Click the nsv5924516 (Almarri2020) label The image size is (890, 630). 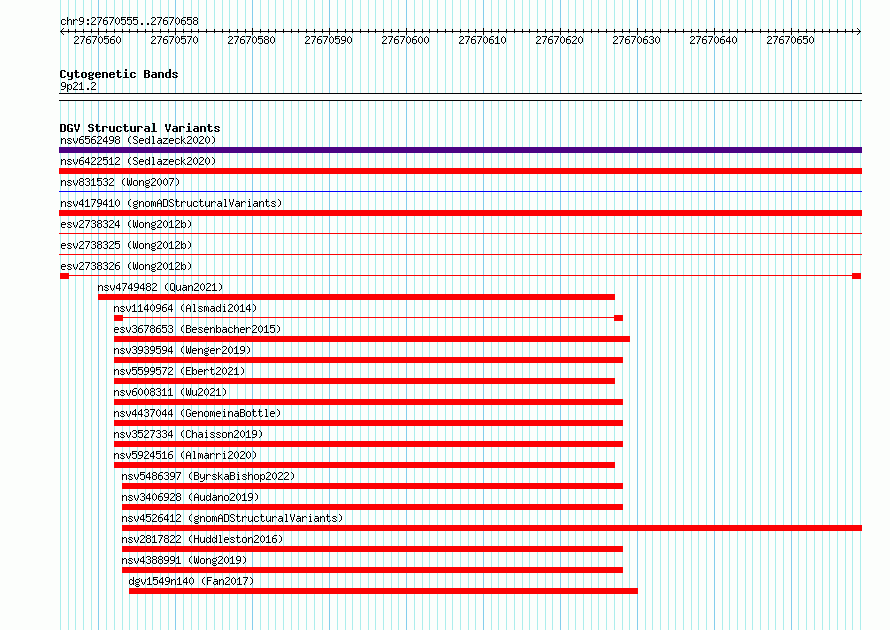[185, 455]
